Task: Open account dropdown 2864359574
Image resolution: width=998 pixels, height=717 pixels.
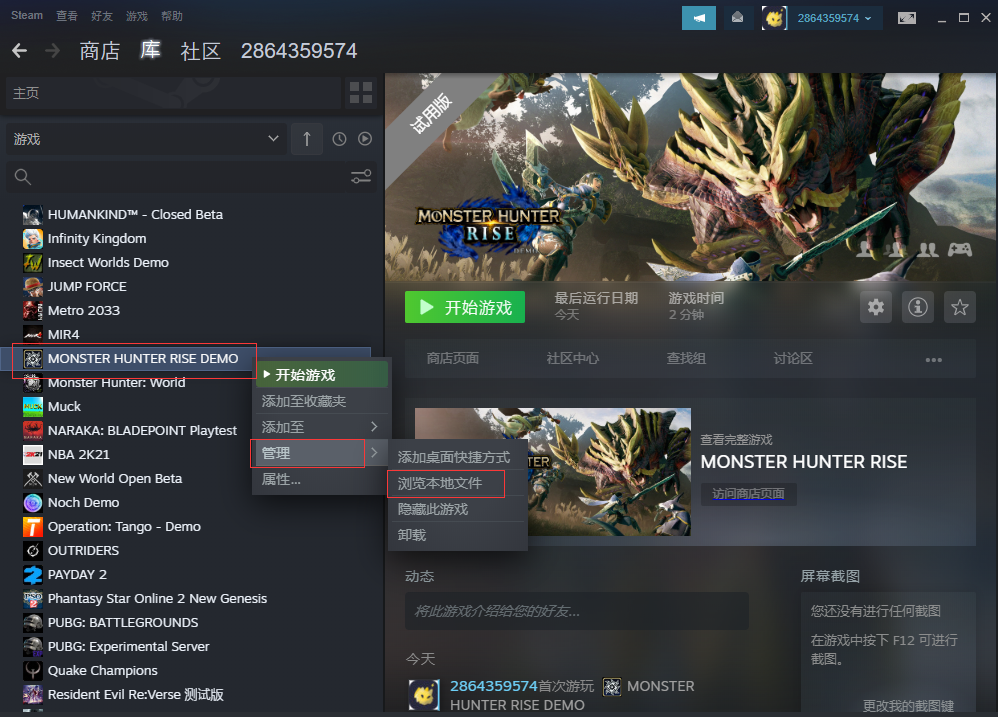Action: click(x=834, y=18)
